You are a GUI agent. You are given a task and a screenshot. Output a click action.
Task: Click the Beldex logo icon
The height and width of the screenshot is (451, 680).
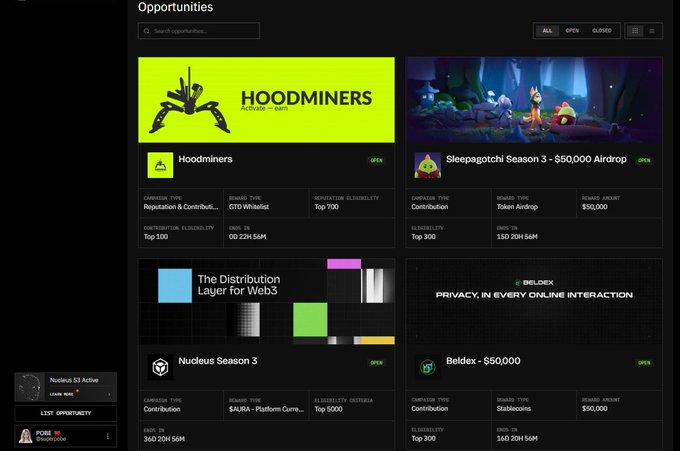(x=428, y=367)
